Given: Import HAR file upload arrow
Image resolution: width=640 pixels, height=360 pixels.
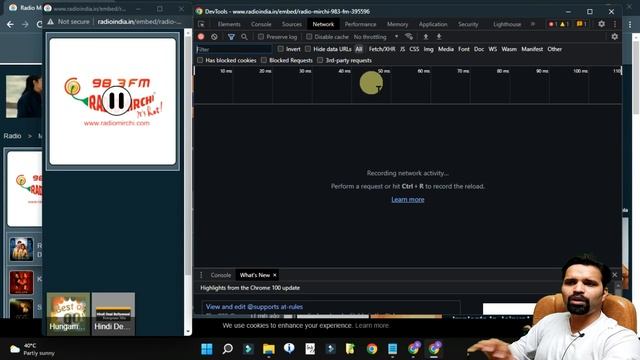Looking at the screenshot, I should [426, 37].
